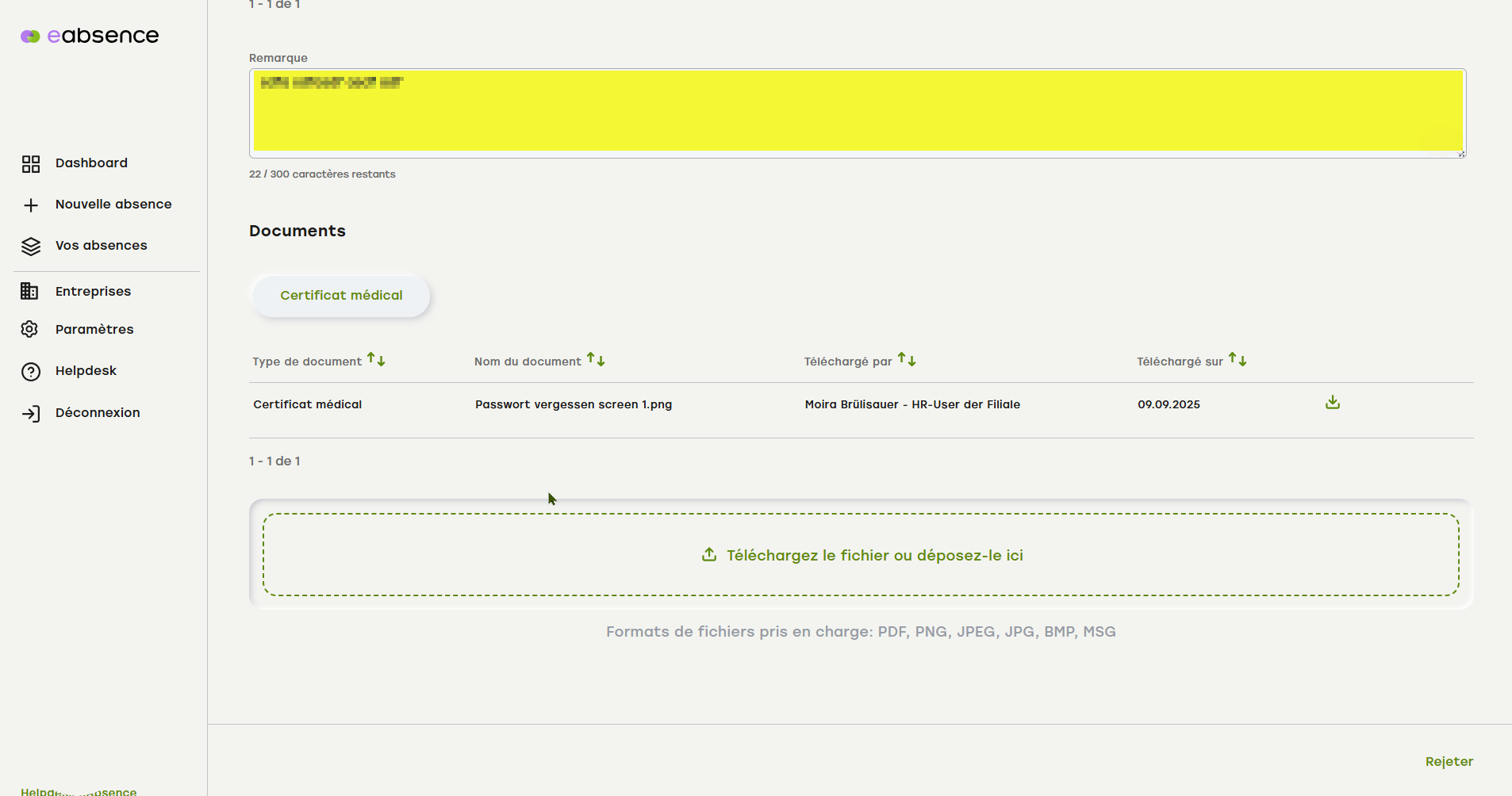Sort by Type de document column
This screenshot has width=1512, height=796.
[x=376, y=360]
